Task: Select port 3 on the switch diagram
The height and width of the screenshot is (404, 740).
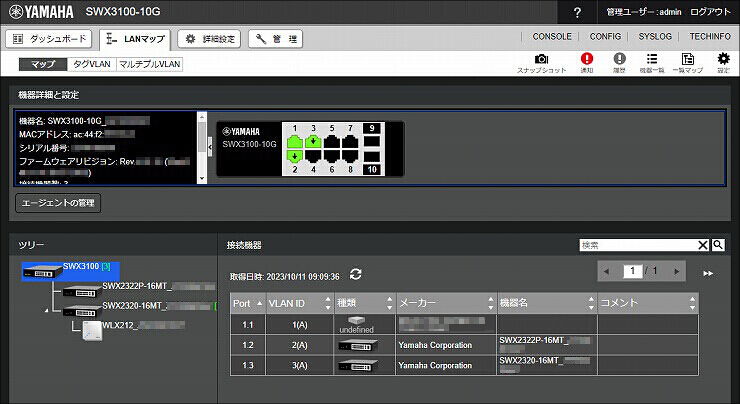Action: point(313,141)
